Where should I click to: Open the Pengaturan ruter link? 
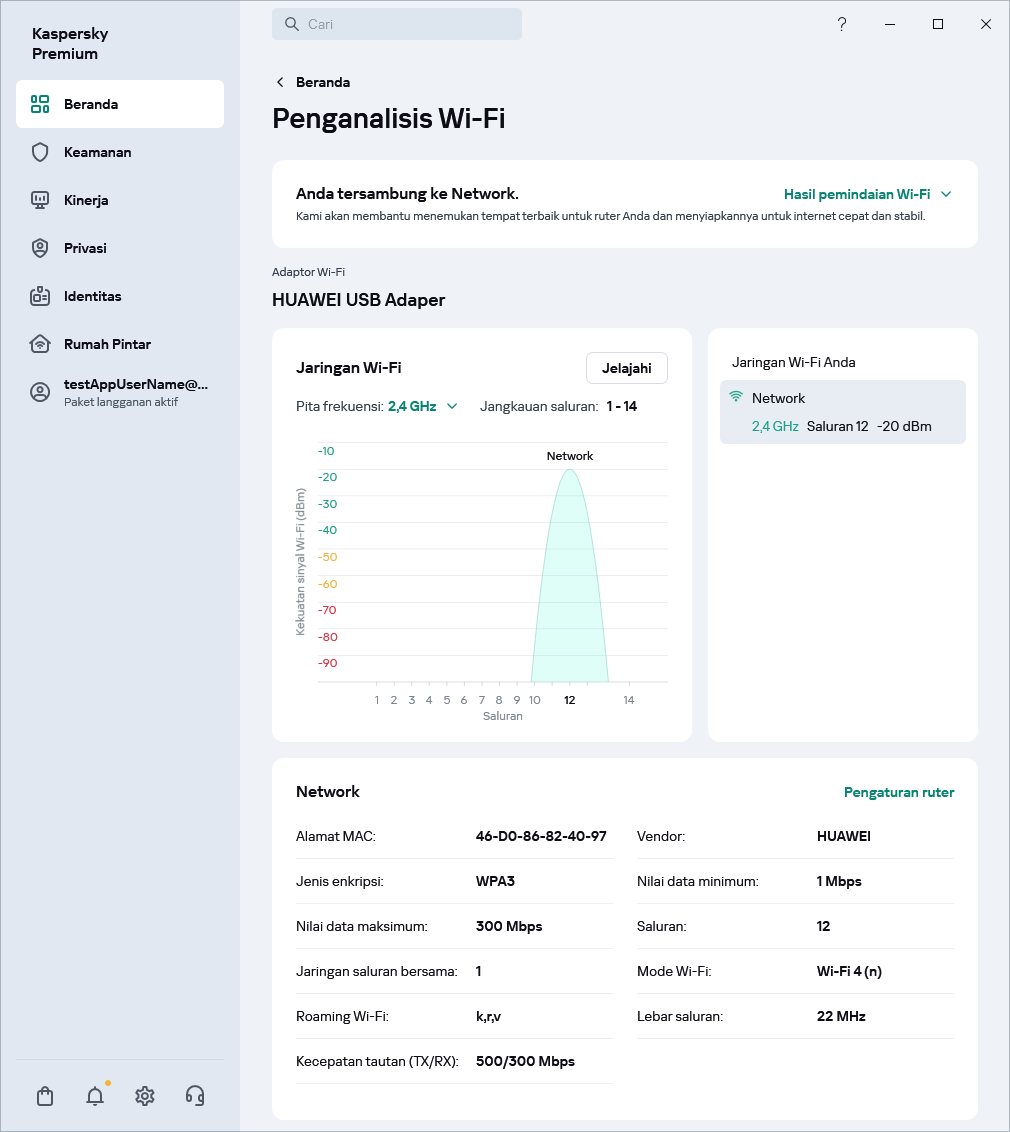pyautogui.click(x=898, y=792)
